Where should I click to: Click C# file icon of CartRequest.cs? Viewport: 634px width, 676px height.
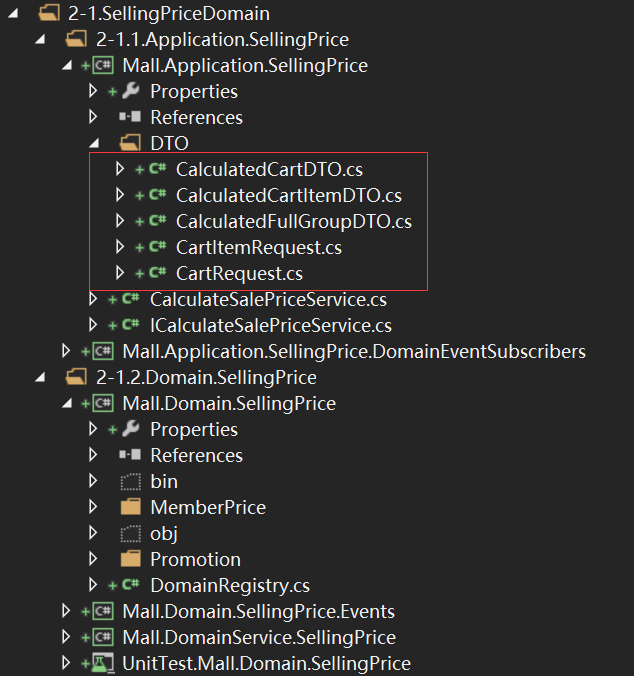(x=158, y=272)
